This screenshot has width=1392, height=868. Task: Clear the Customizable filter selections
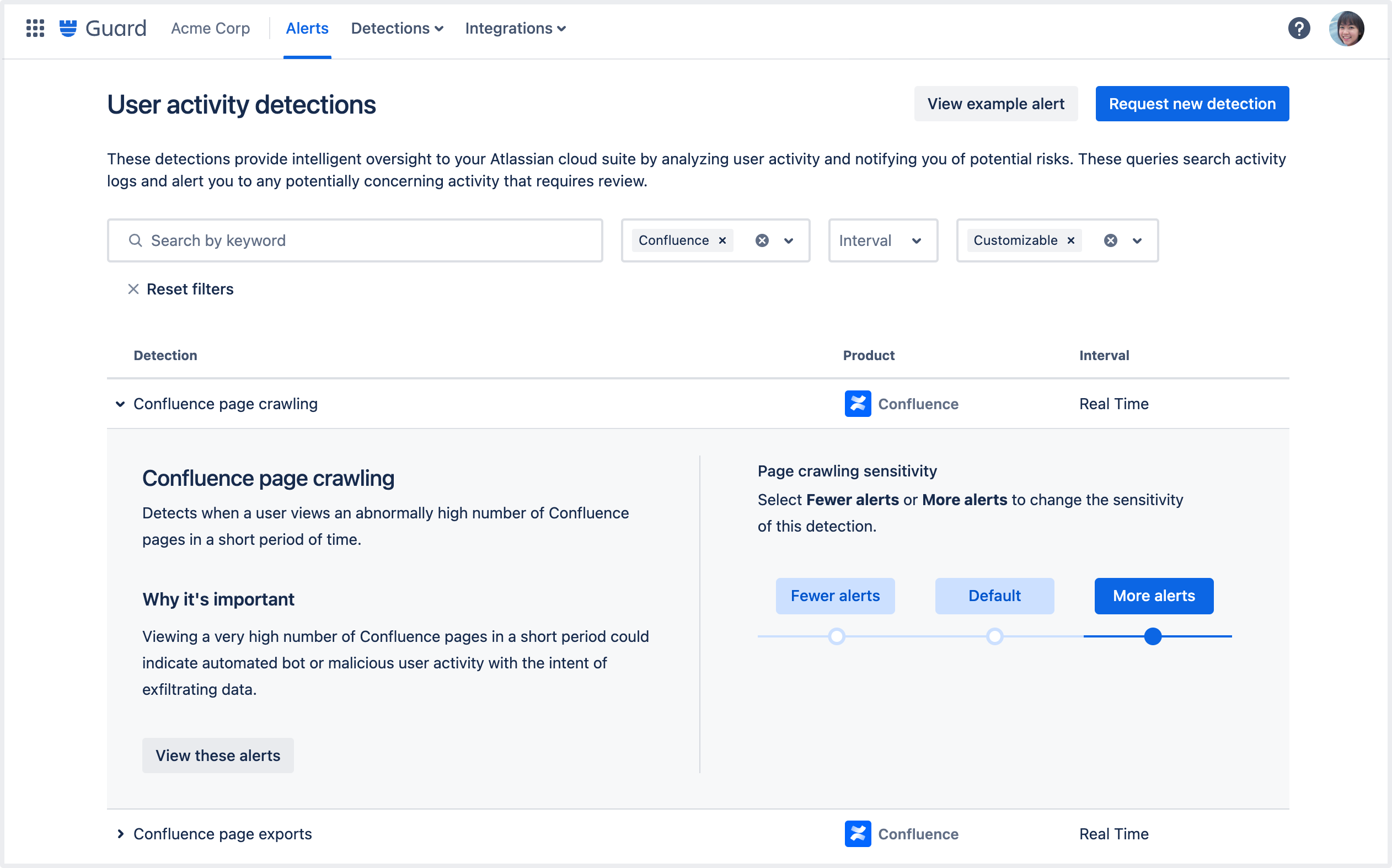(x=1110, y=240)
